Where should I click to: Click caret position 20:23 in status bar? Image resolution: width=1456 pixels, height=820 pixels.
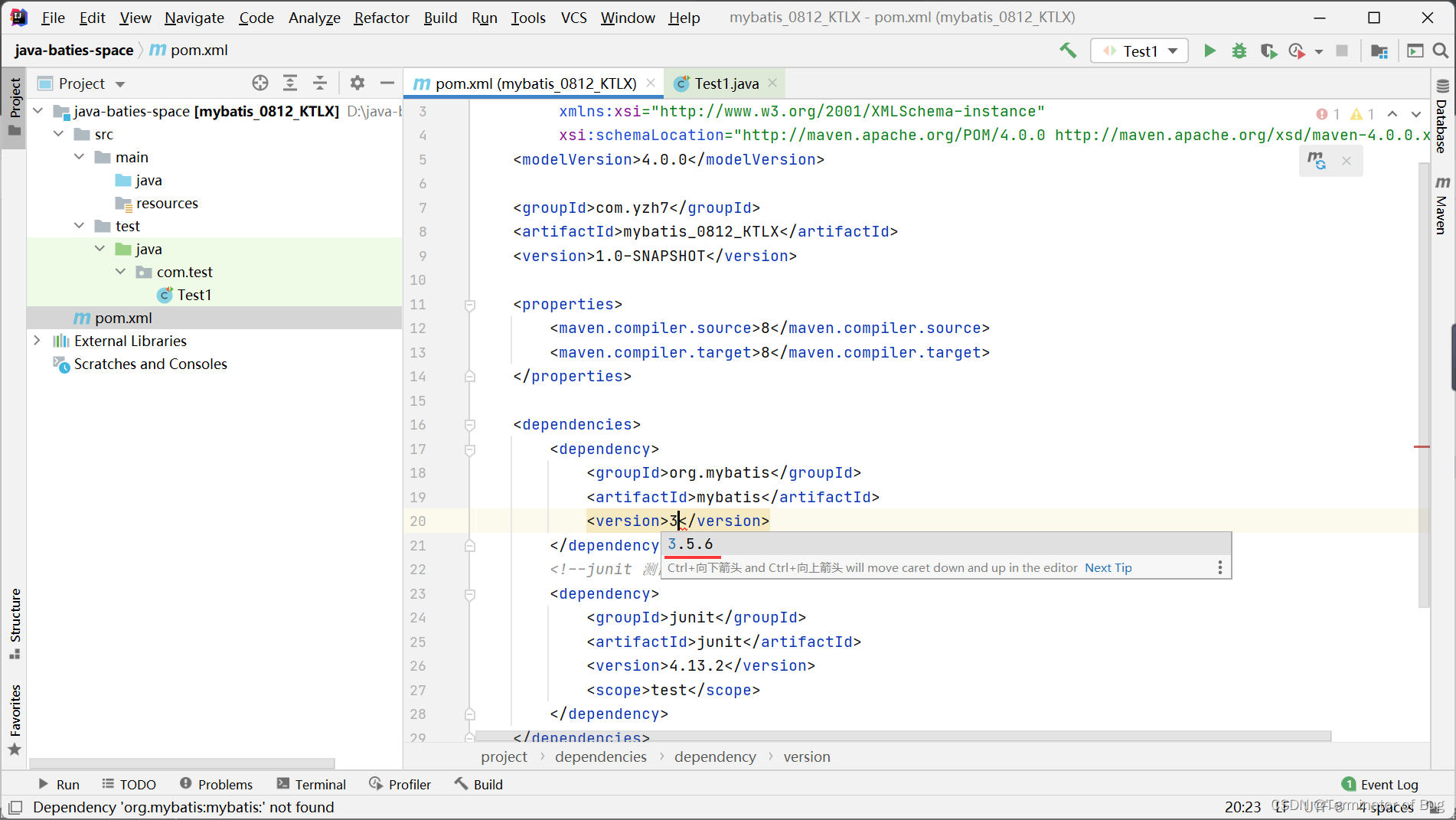click(1242, 807)
